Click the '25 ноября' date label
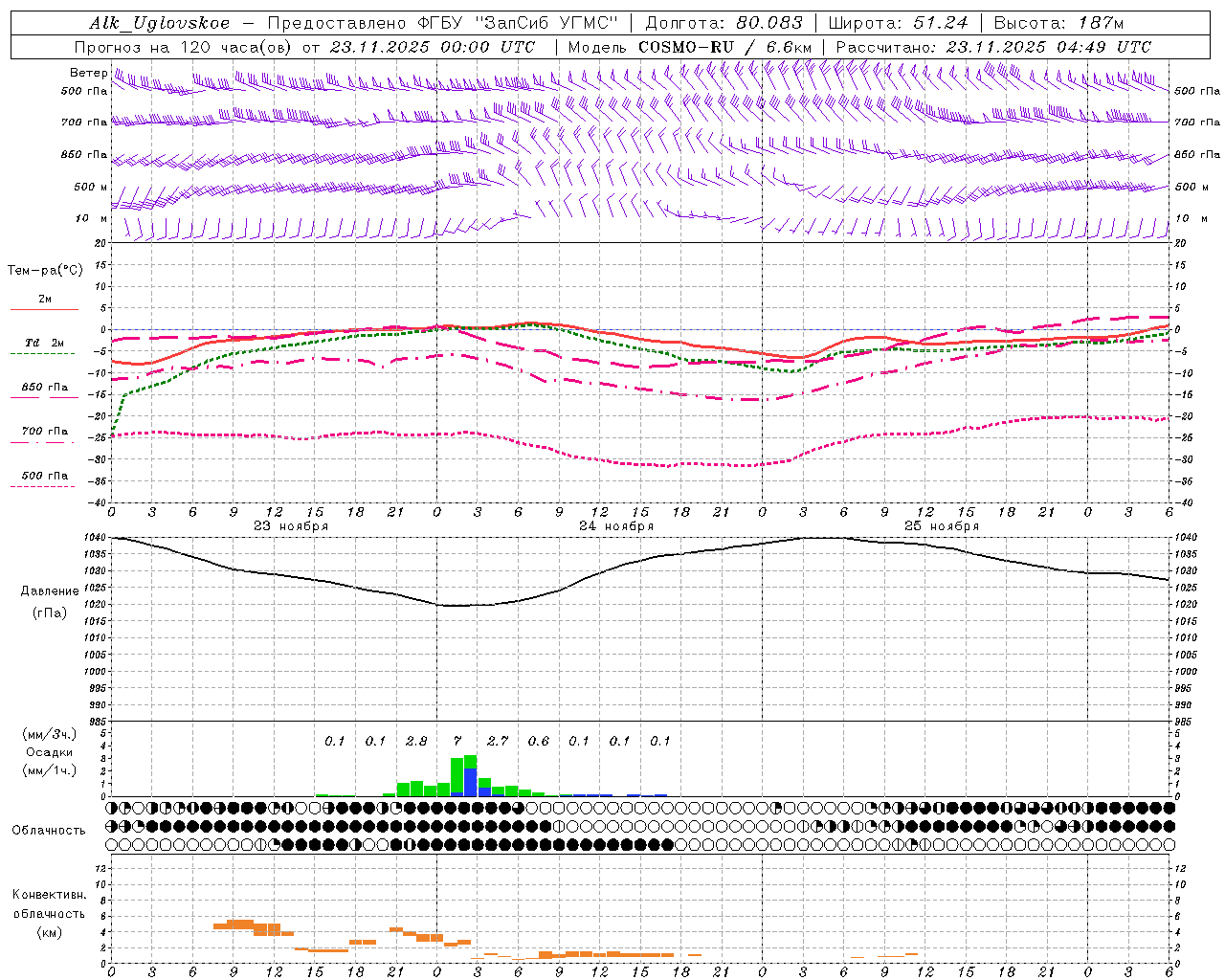The width and height of the screenshot is (1225, 980). click(942, 526)
